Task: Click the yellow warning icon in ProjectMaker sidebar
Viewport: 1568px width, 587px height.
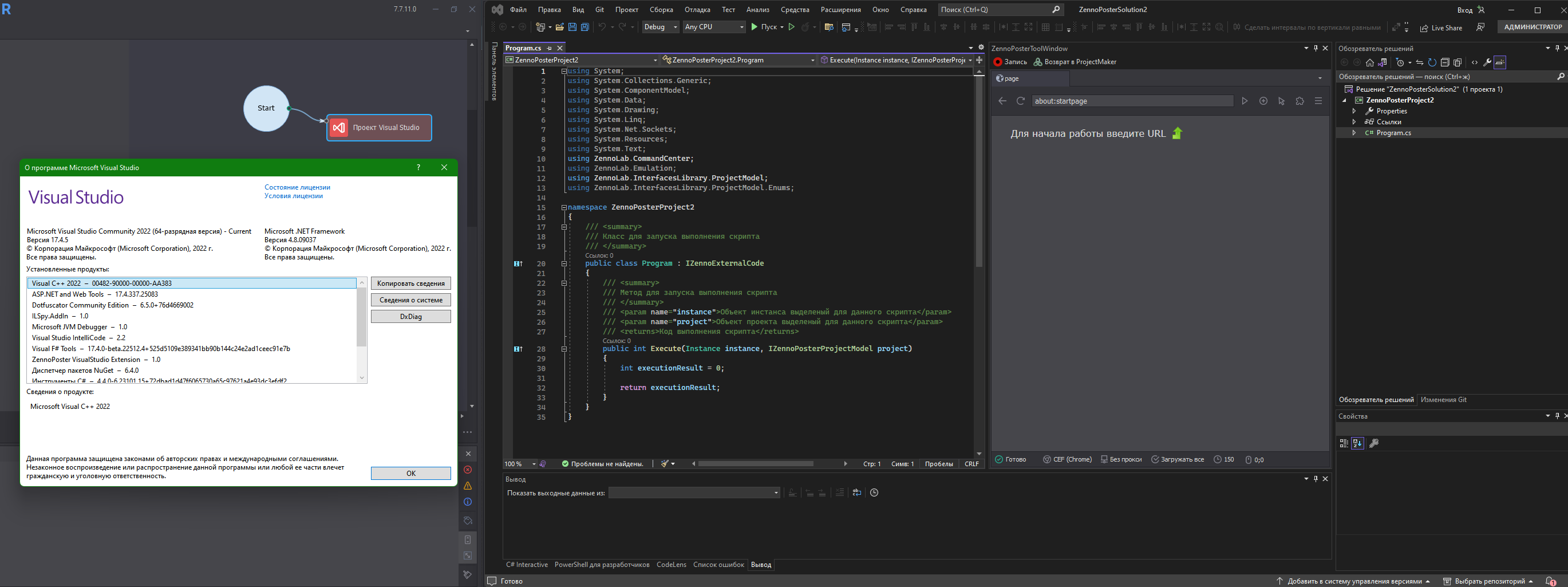Action: point(468,486)
